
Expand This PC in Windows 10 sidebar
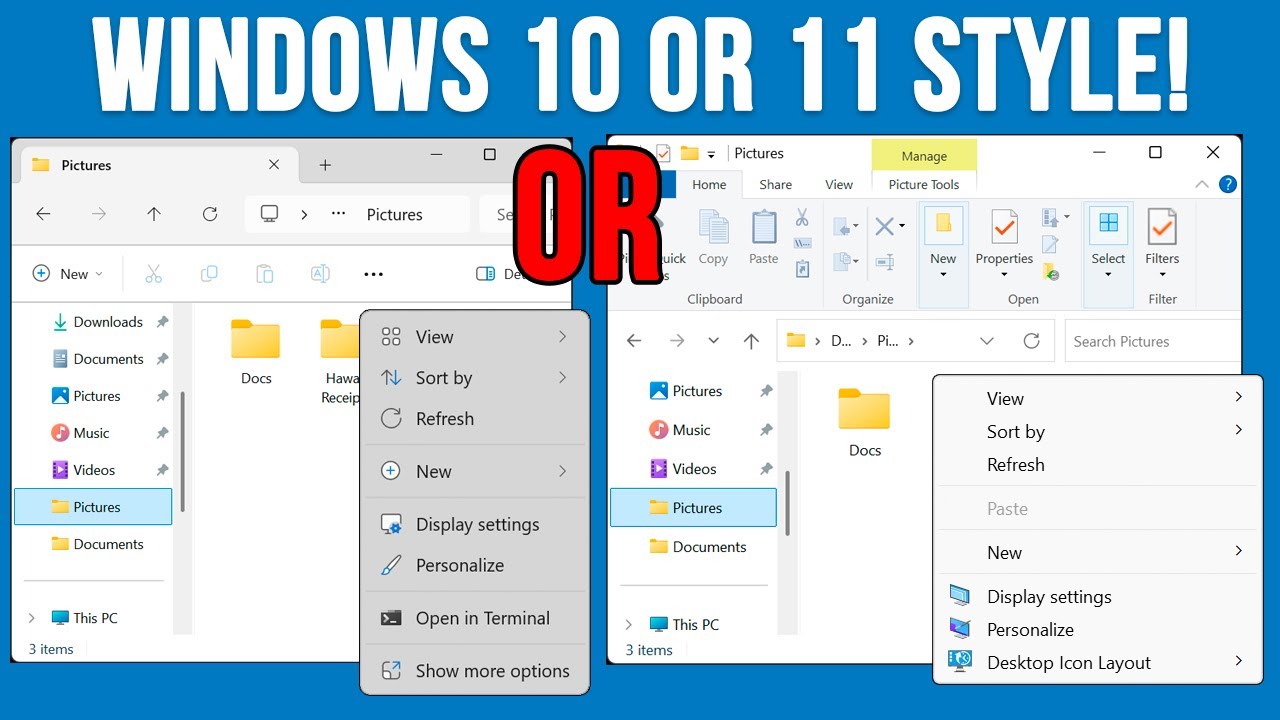point(629,624)
